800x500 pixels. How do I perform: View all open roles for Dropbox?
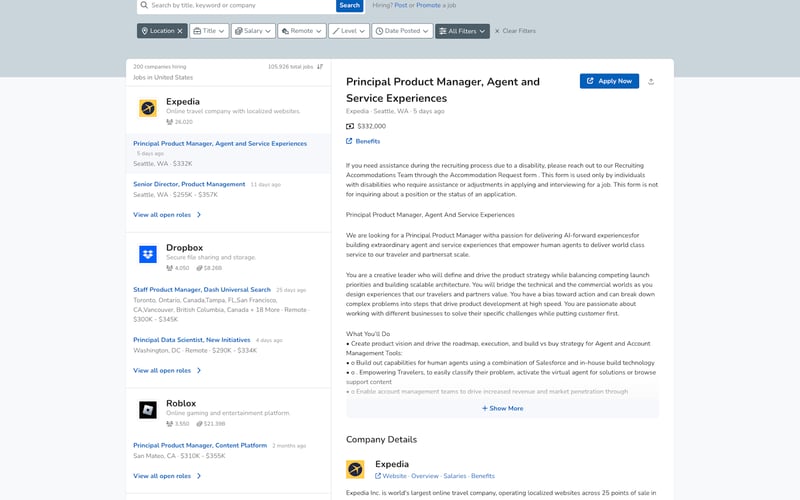[x=167, y=370]
